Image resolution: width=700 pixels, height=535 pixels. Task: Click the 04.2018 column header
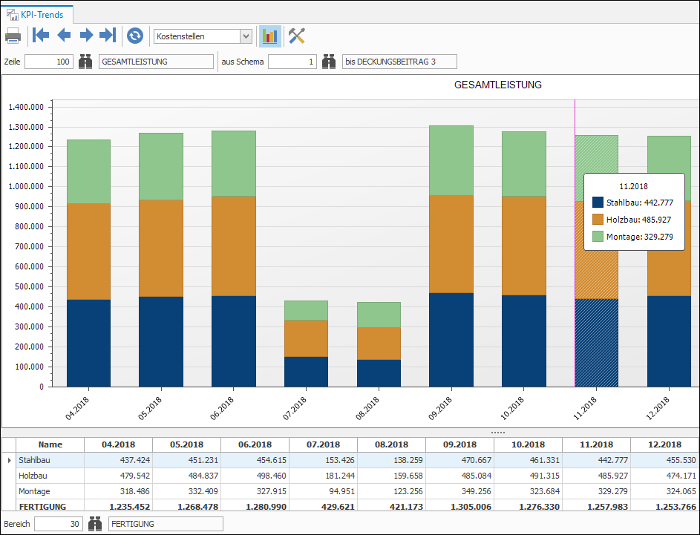[x=118, y=444]
